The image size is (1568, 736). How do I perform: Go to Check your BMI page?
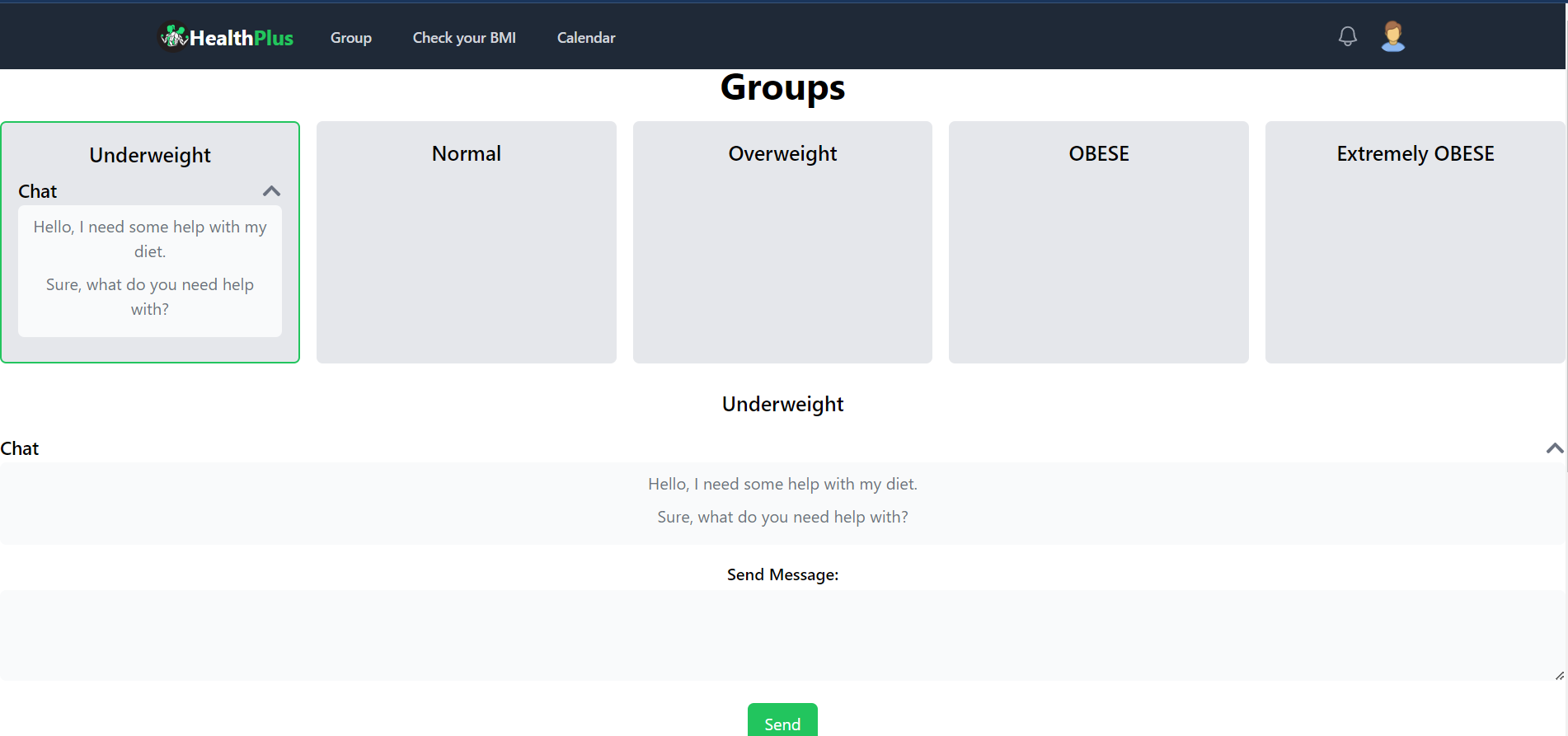click(x=464, y=38)
